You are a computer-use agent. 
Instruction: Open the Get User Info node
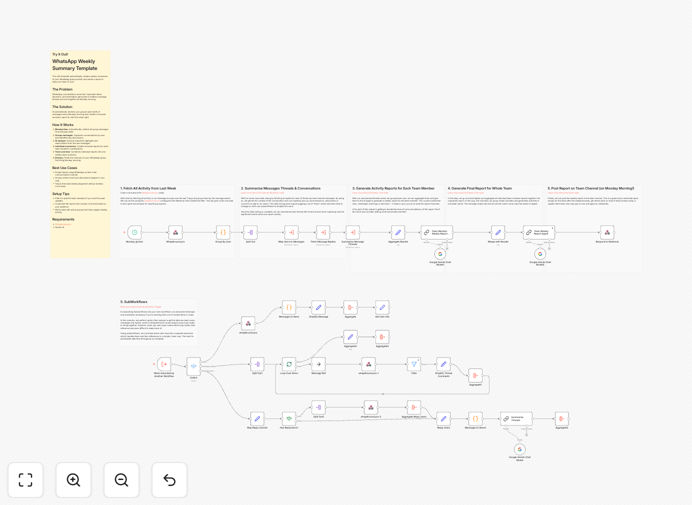coord(382,307)
